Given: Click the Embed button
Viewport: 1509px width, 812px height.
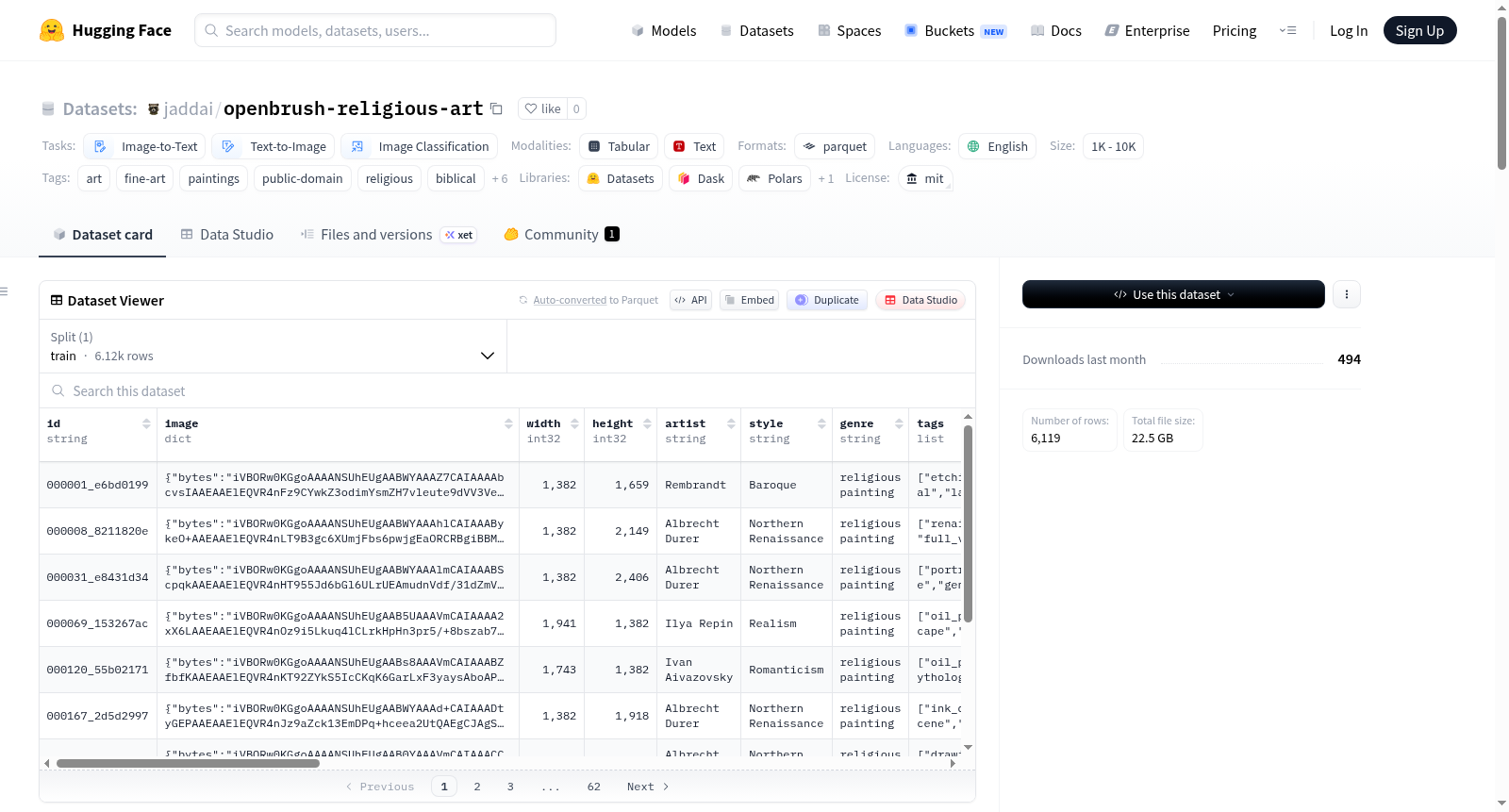Looking at the screenshot, I should [749, 300].
